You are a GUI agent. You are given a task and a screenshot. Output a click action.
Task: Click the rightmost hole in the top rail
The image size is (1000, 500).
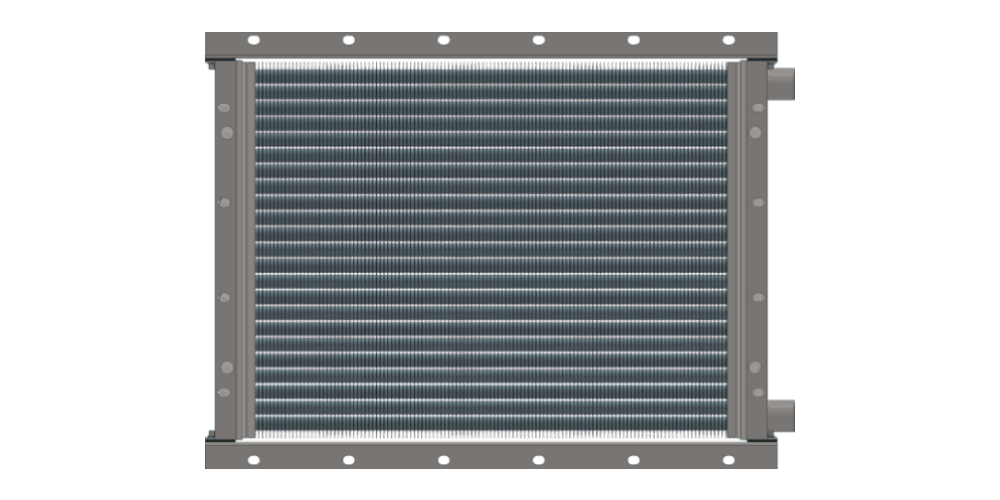pyautogui.click(x=728, y=40)
